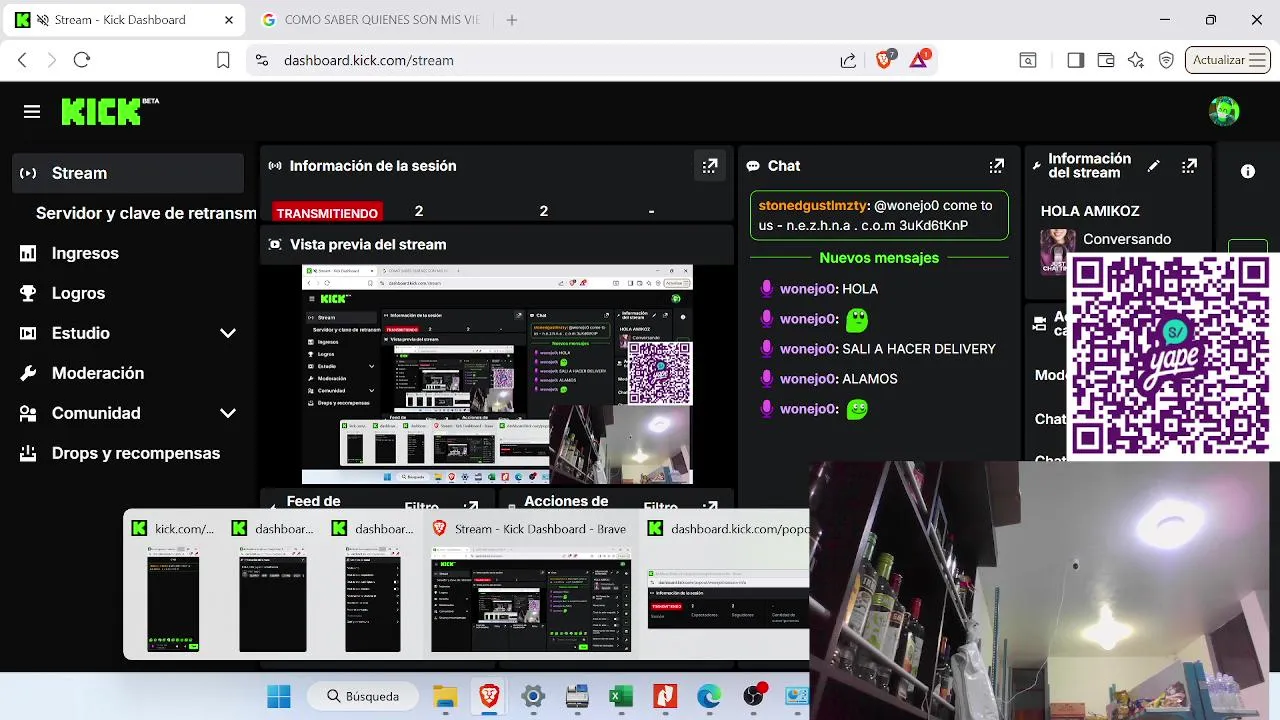Open Stream in the sidebar
1280x720 pixels.
click(x=128, y=173)
